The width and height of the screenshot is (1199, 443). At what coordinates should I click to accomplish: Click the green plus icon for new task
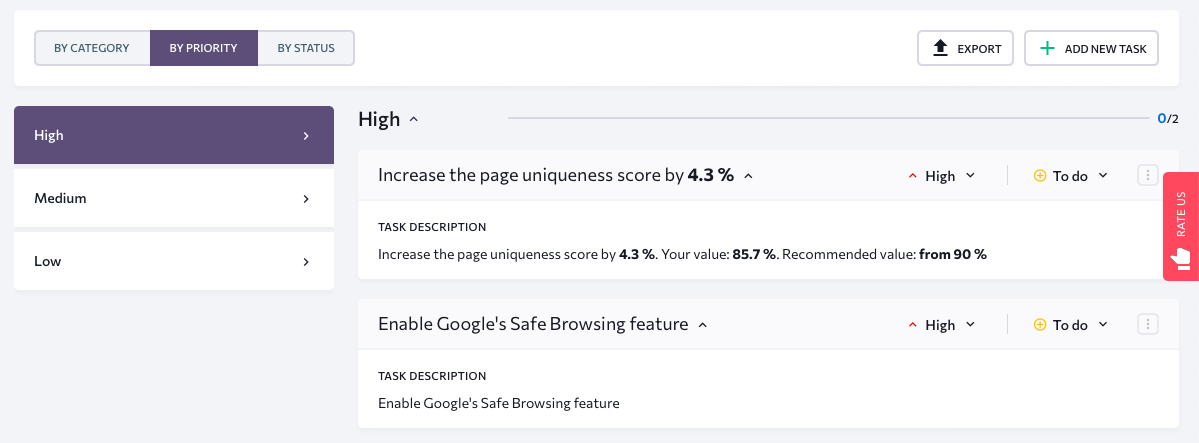click(1048, 48)
